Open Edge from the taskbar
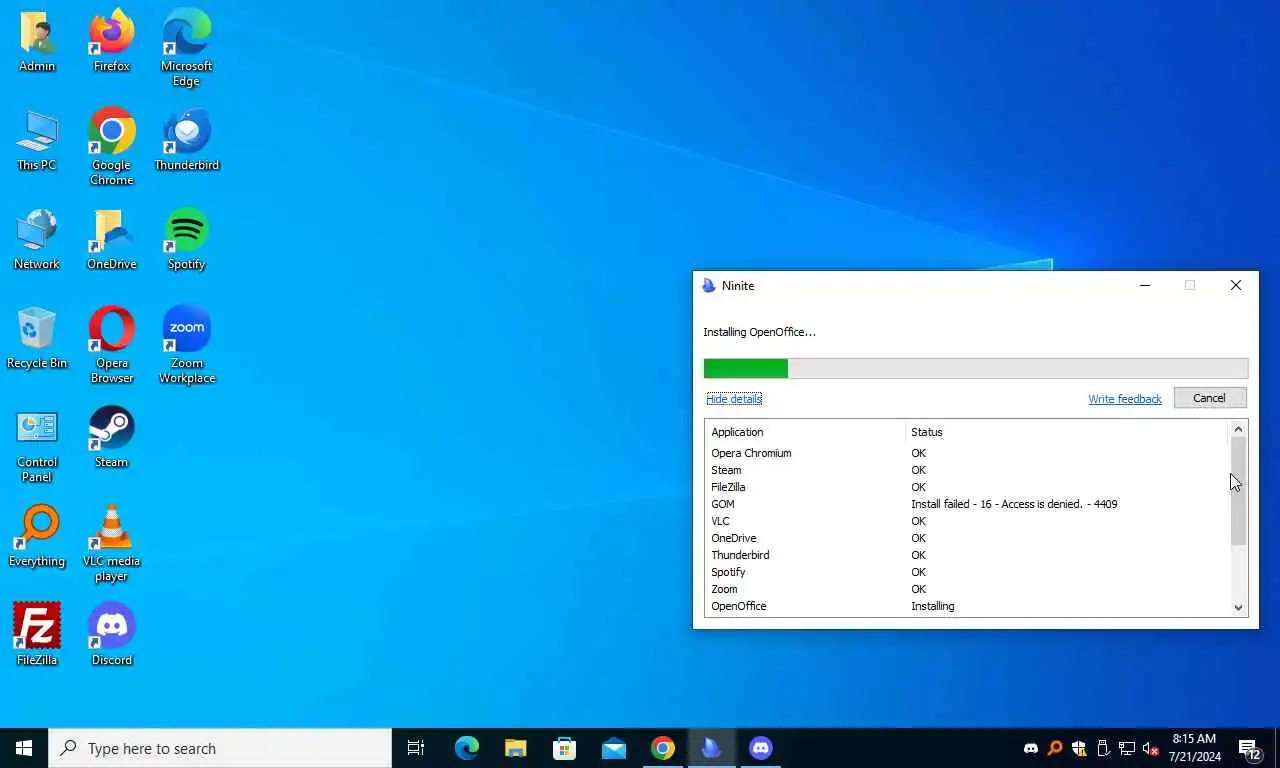The width and height of the screenshot is (1280, 768). [x=466, y=748]
